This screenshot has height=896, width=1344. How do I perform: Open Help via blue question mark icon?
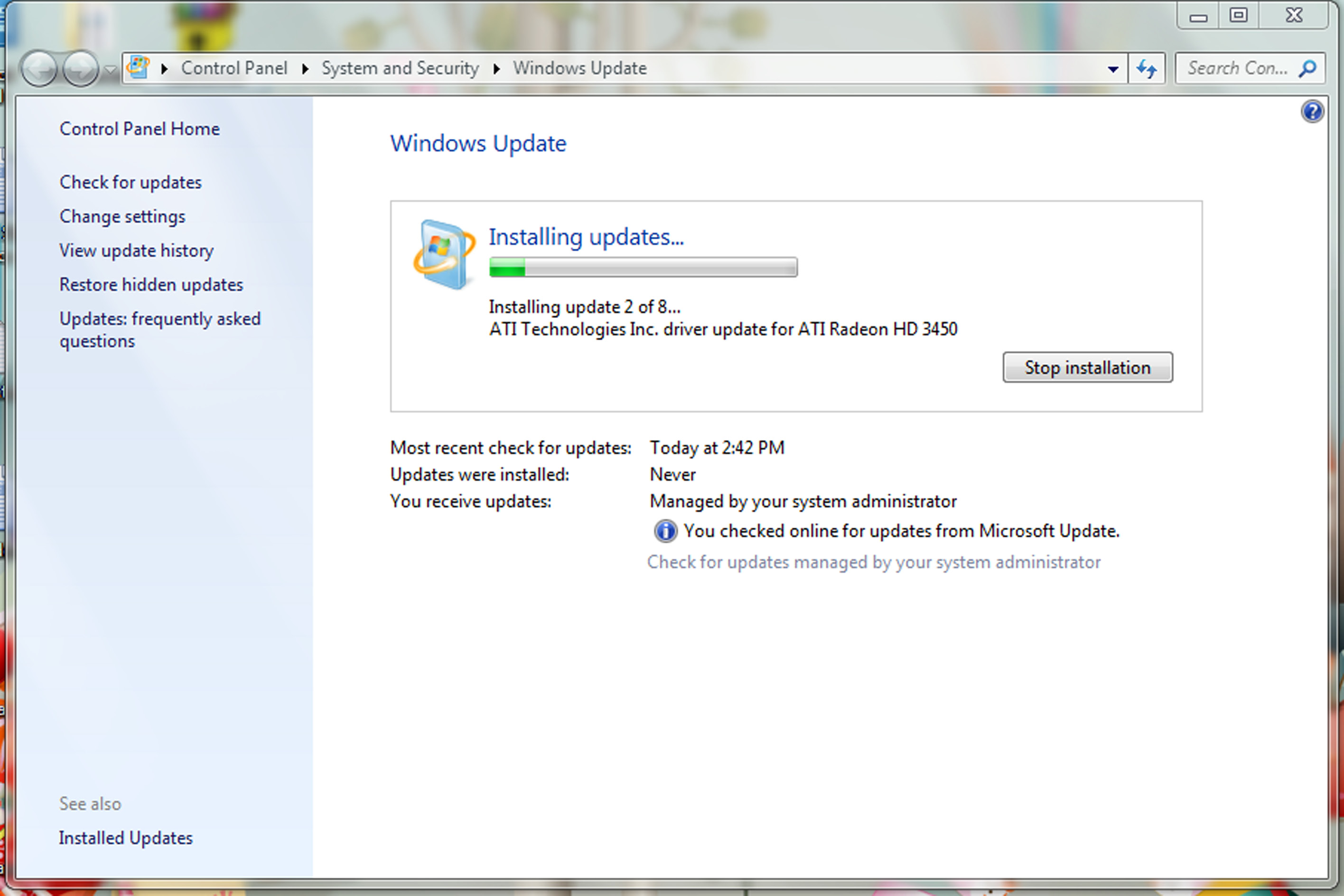pos(1313,112)
